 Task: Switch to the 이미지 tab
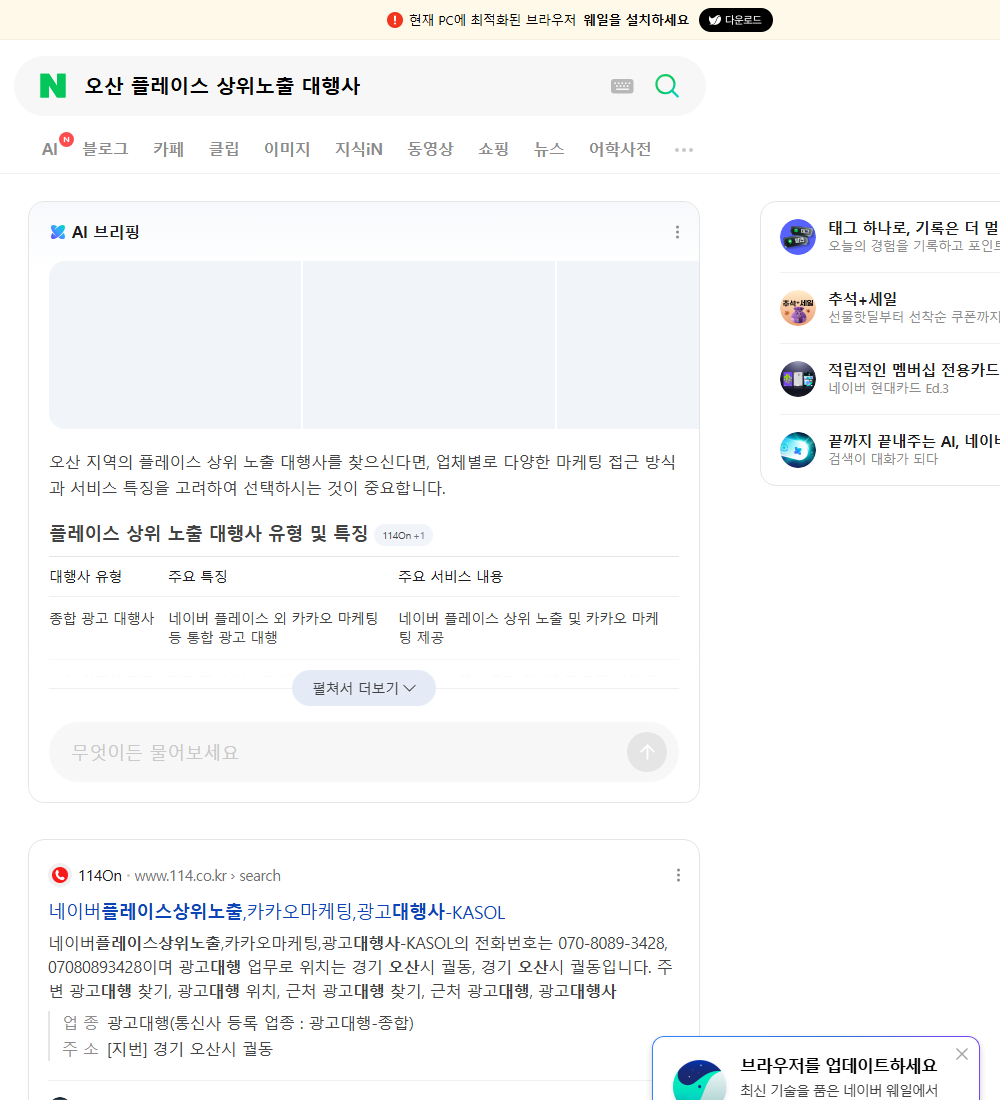[x=287, y=149]
